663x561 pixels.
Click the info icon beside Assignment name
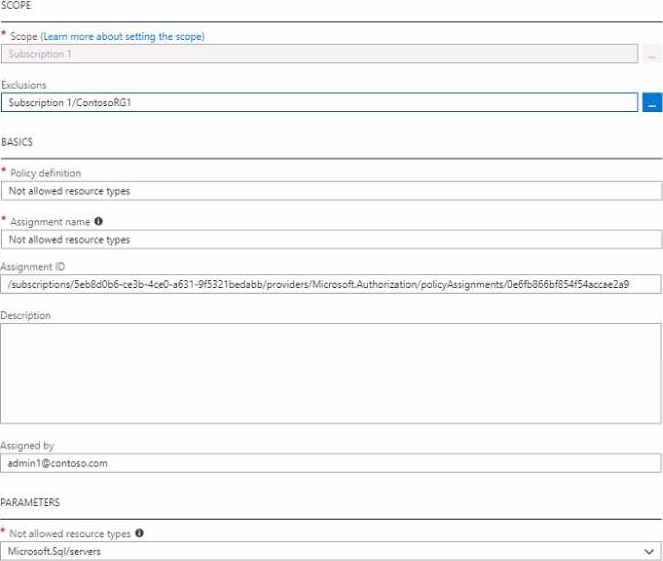click(x=98, y=222)
